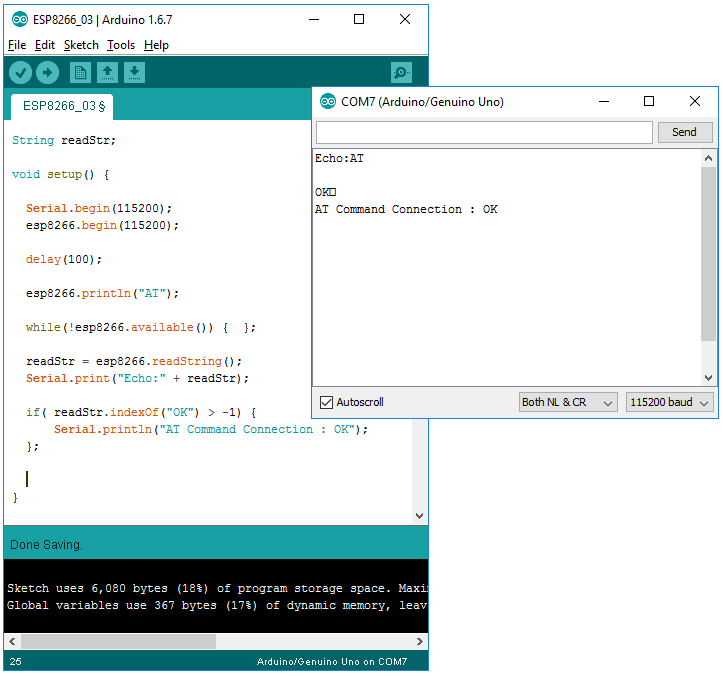Screen dimensions: 723x676
Task: Click the 'esp8266.begin(115200);' code line
Action: [102, 225]
